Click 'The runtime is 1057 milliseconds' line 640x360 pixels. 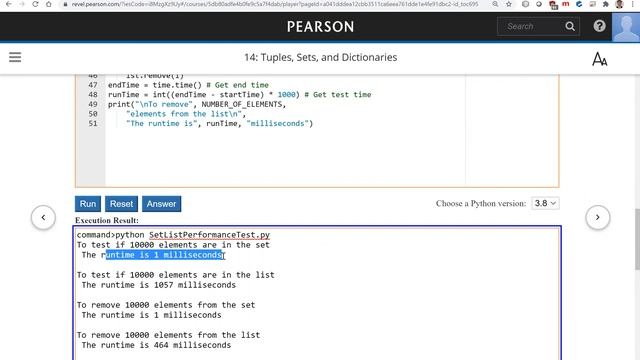tap(158, 285)
